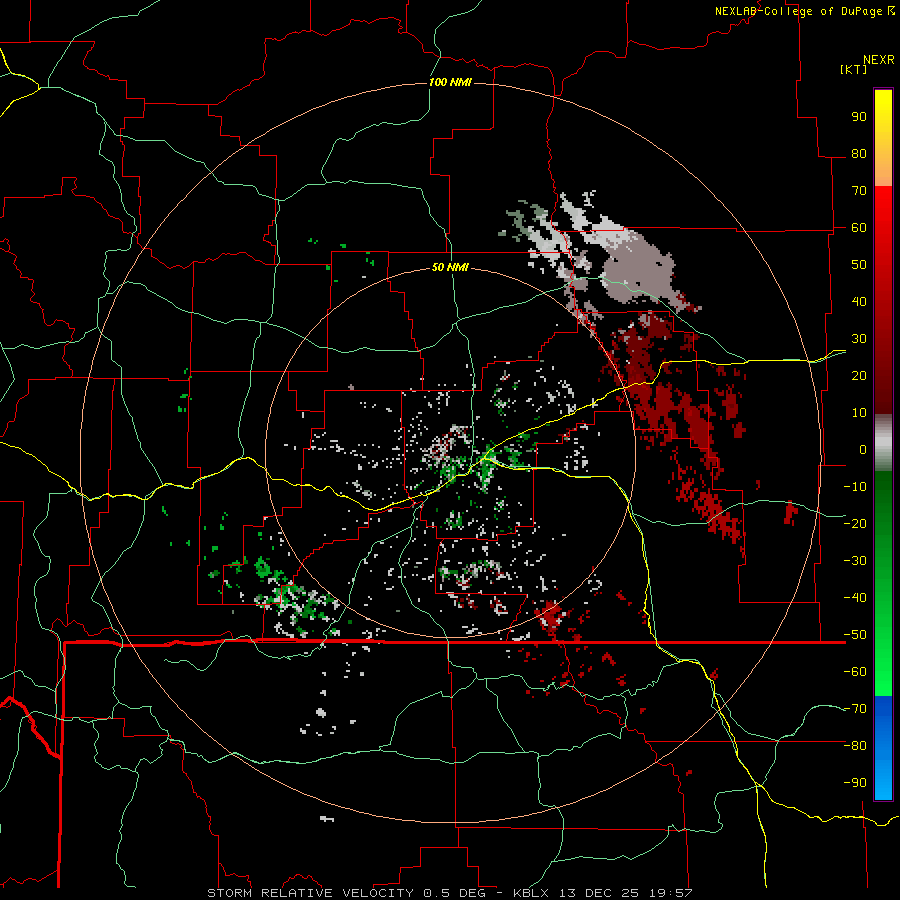Click the blue bottom segment of the colorbar

883,747
